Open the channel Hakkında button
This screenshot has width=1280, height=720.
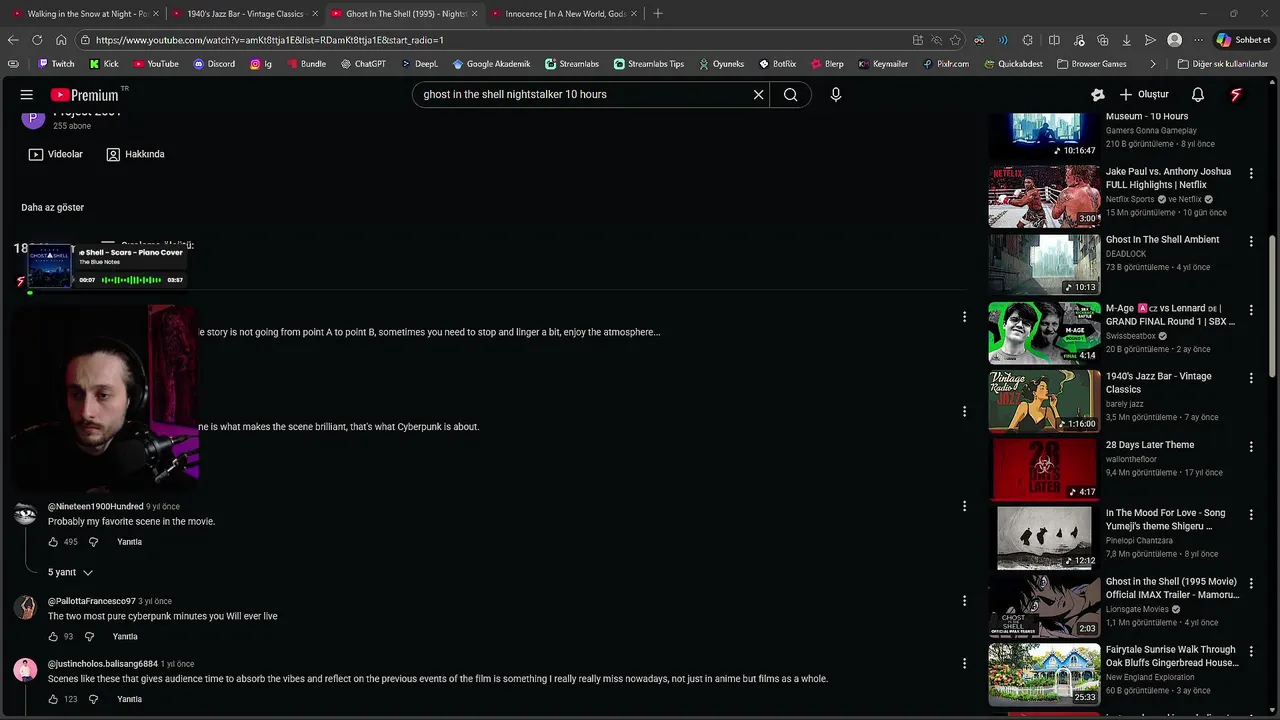pos(136,154)
